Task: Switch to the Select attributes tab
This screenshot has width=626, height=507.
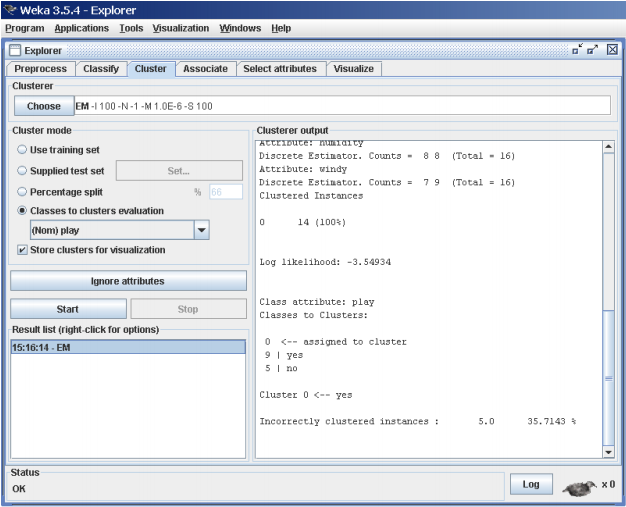Action: pyautogui.click(x=280, y=69)
